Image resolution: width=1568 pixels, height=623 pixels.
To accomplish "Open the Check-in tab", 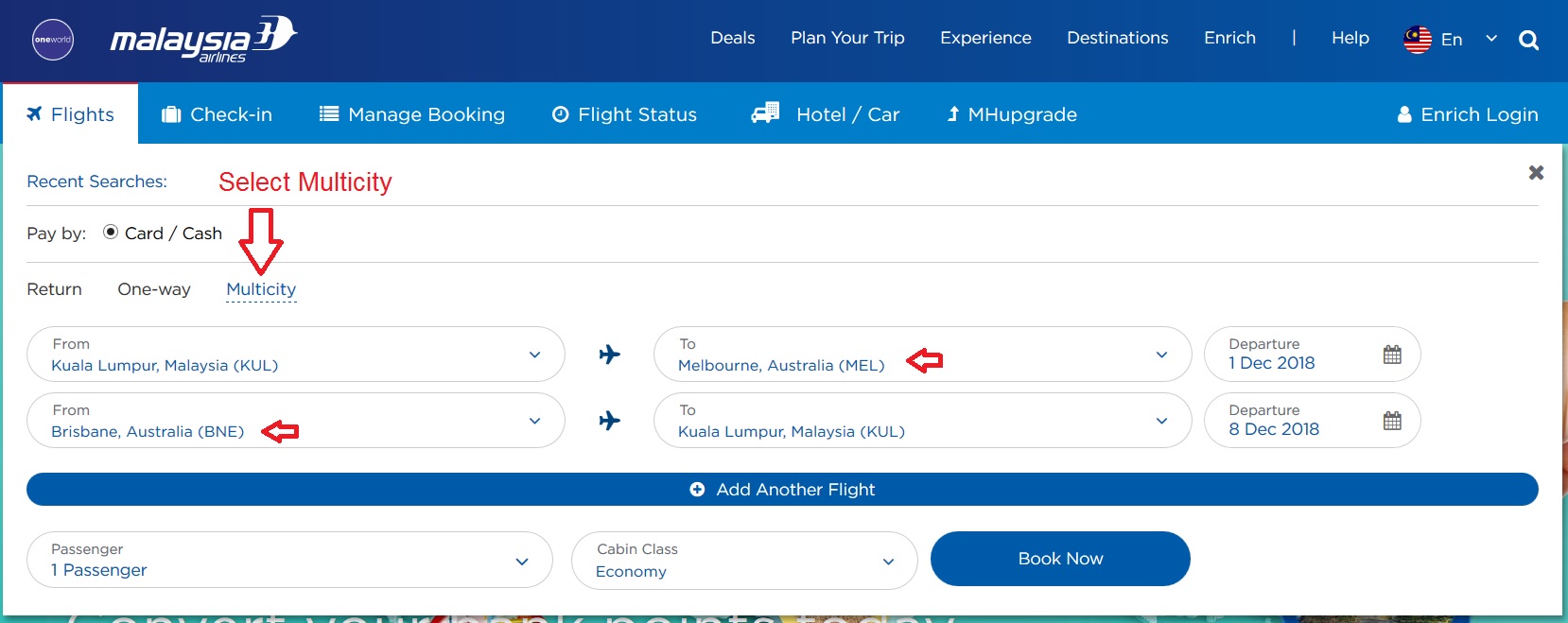I will pos(218,114).
